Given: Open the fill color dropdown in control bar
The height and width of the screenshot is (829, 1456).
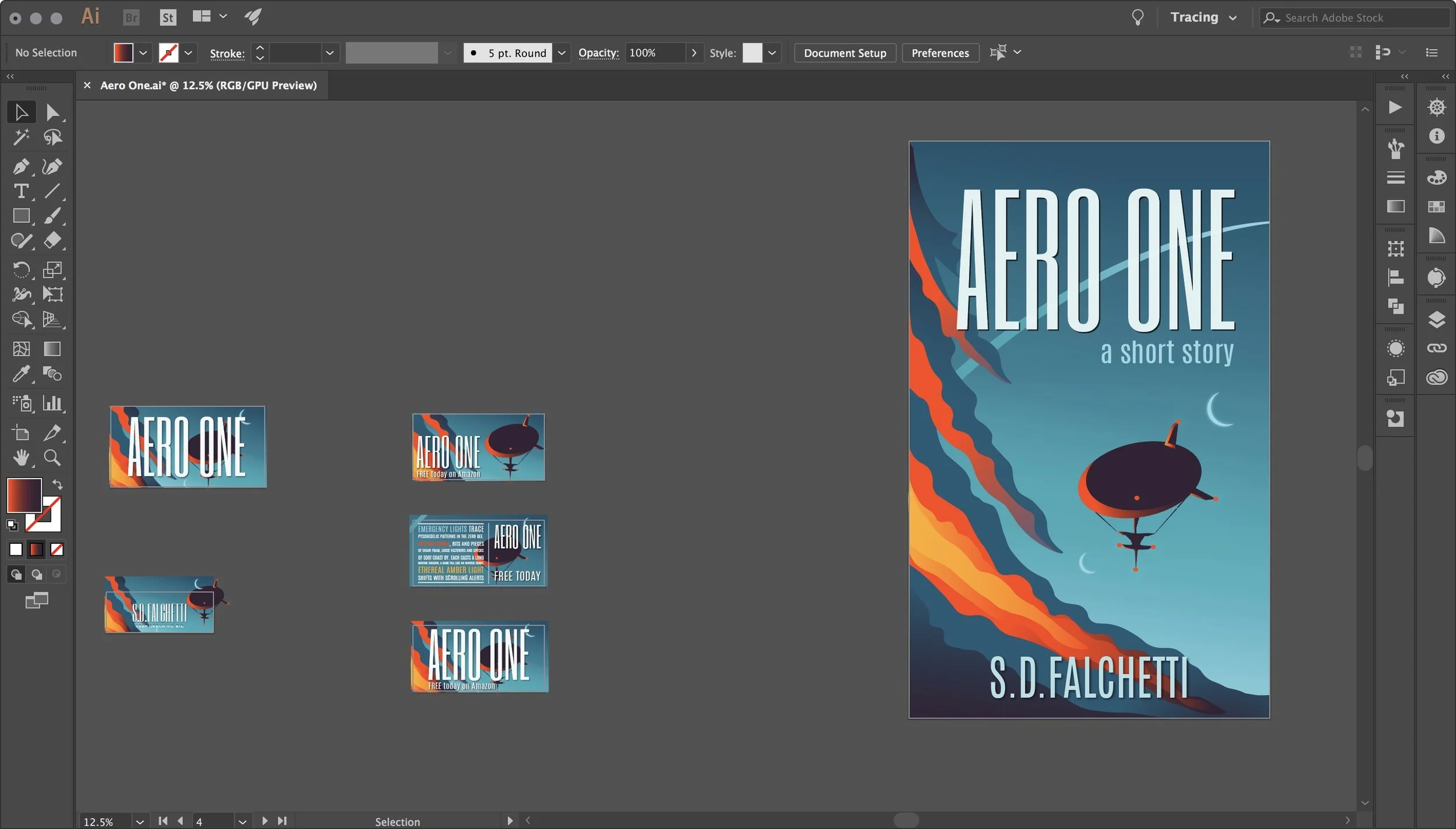Looking at the screenshot, I should (143, 53).
